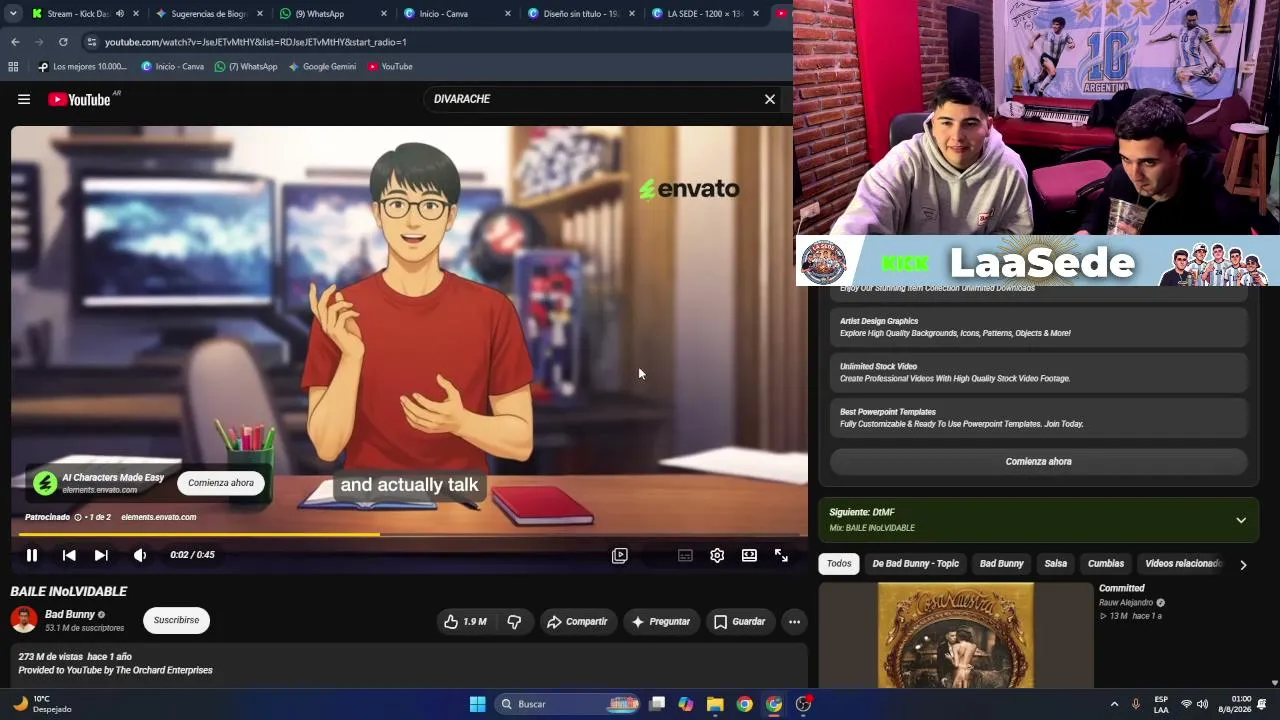
Task: Open the Chrome apps grid shortcut
Action: [x=13, y=67]
